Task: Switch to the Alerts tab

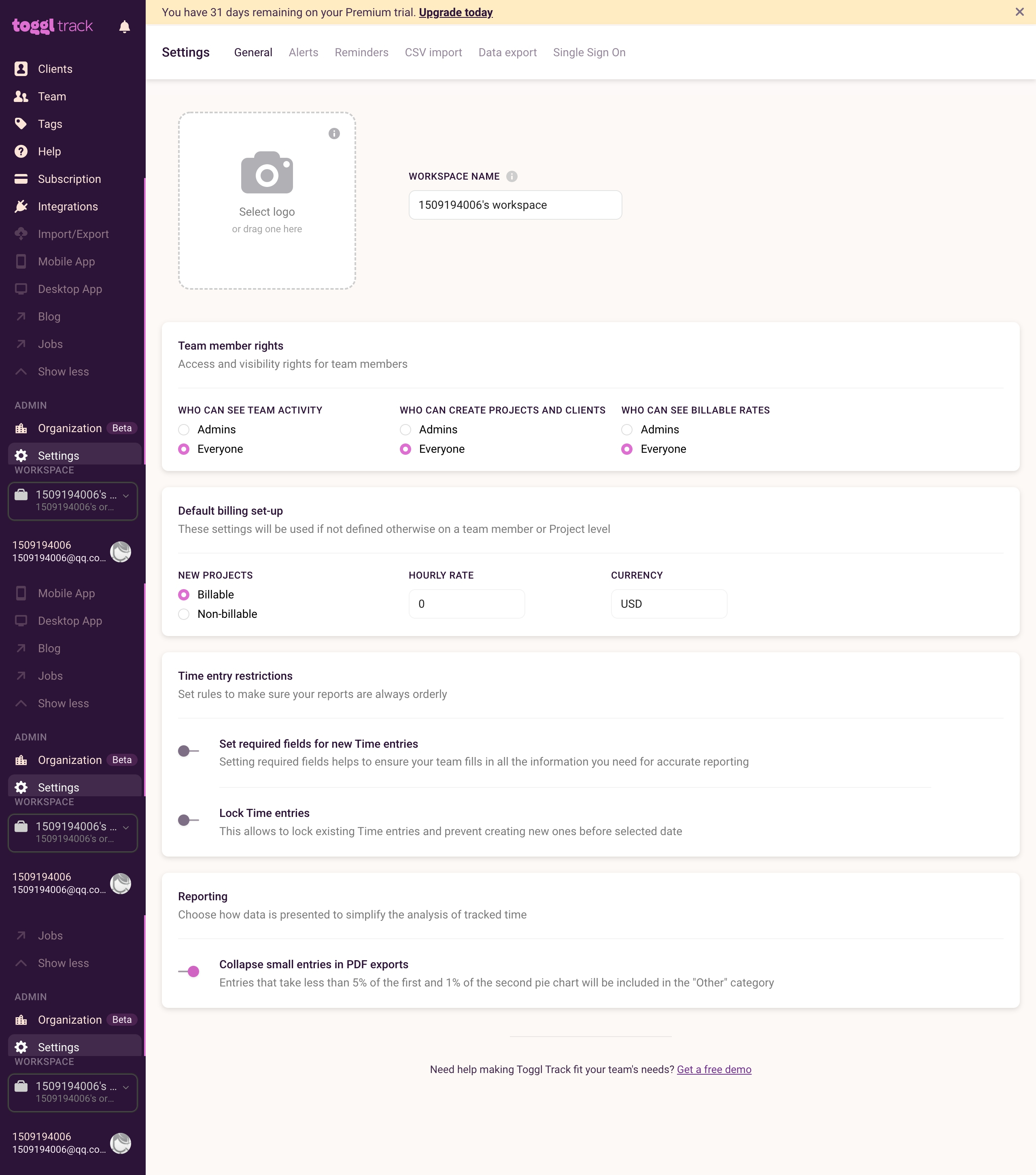Action: (303, 52)
